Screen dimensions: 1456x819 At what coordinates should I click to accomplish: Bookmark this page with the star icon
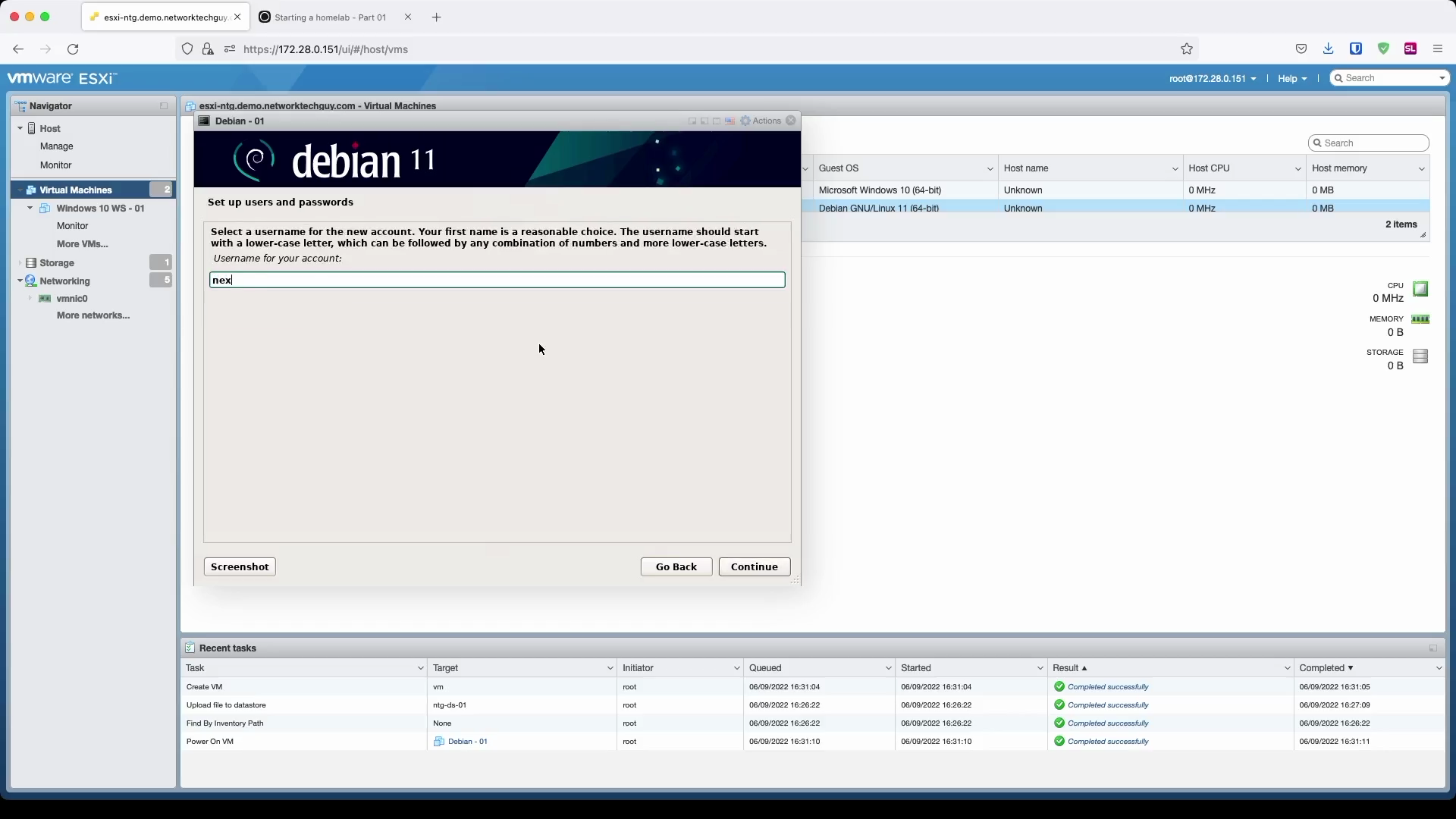pos(1187,49)
